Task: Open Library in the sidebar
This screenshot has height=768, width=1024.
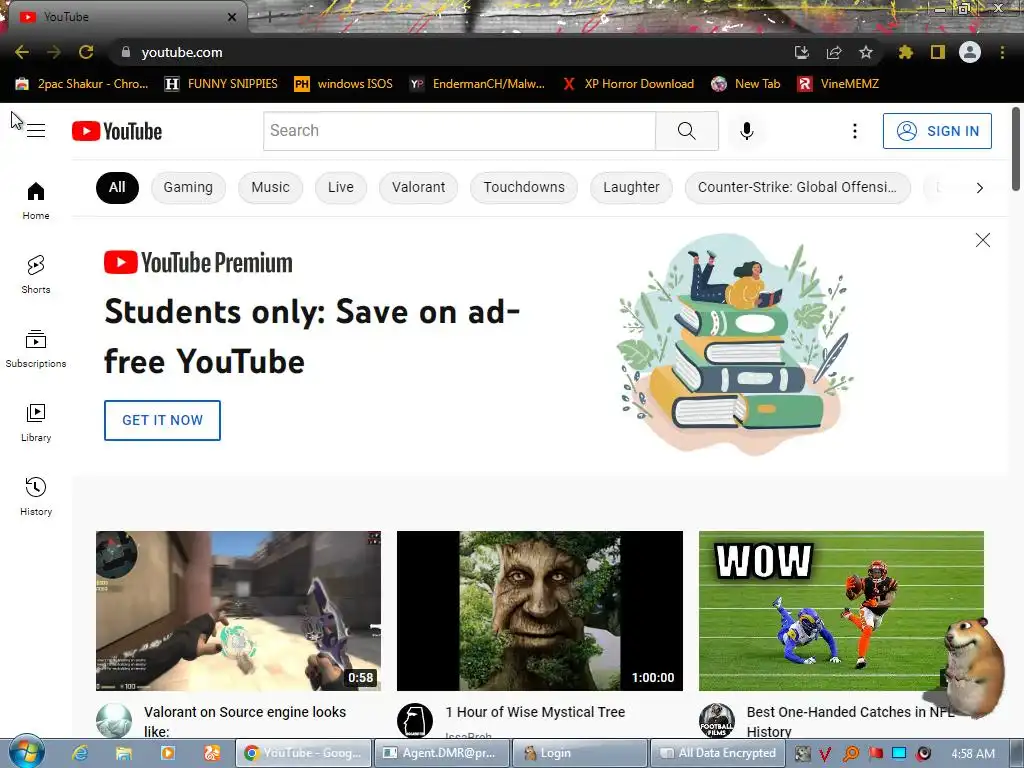Action: click(36, 423)
